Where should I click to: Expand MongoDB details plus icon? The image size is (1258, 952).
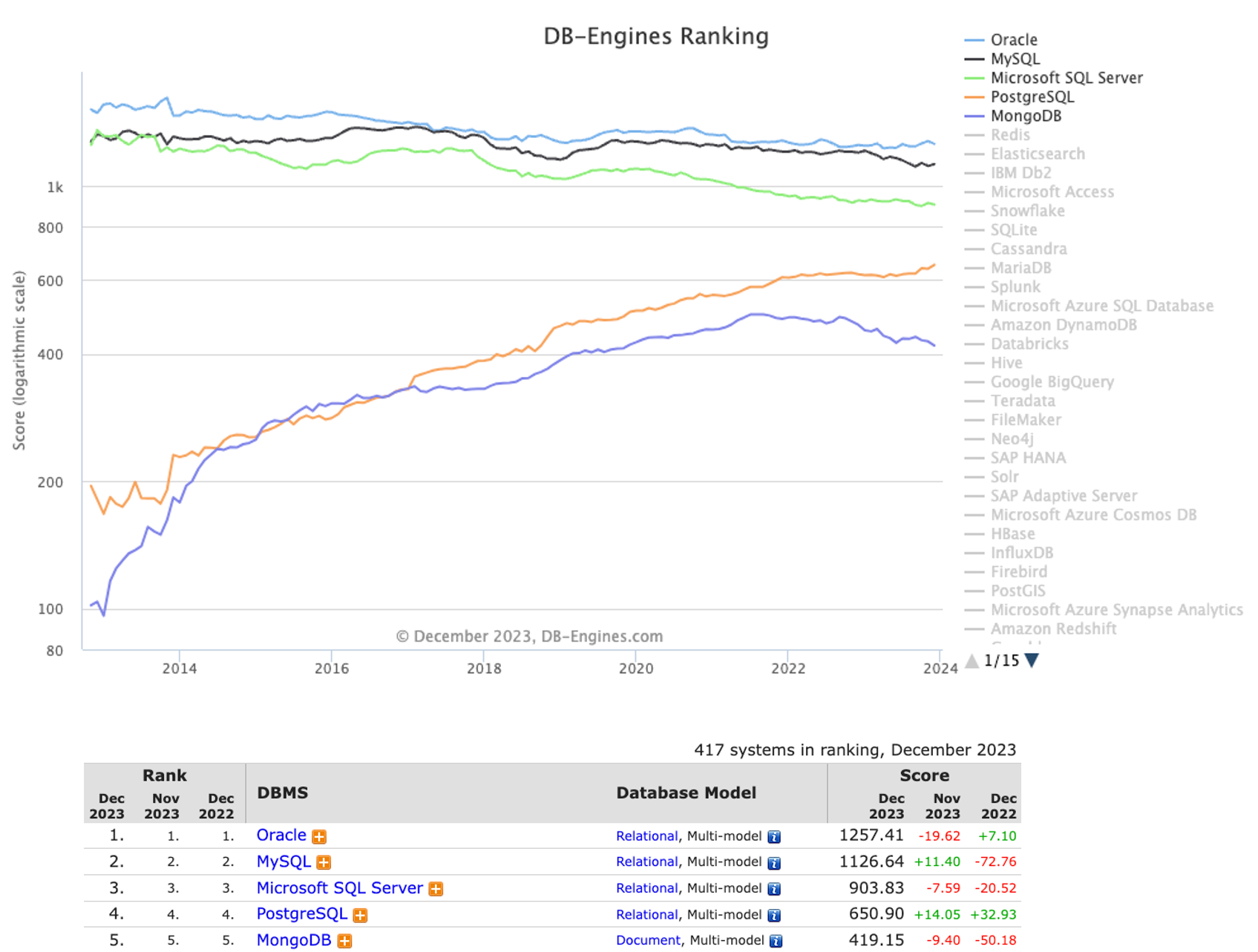coord(344,941)
